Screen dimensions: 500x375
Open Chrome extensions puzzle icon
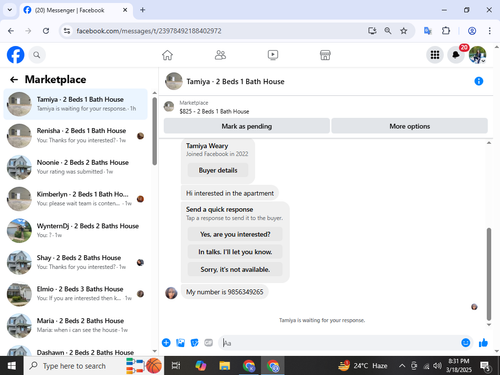(x=446, y=31)
